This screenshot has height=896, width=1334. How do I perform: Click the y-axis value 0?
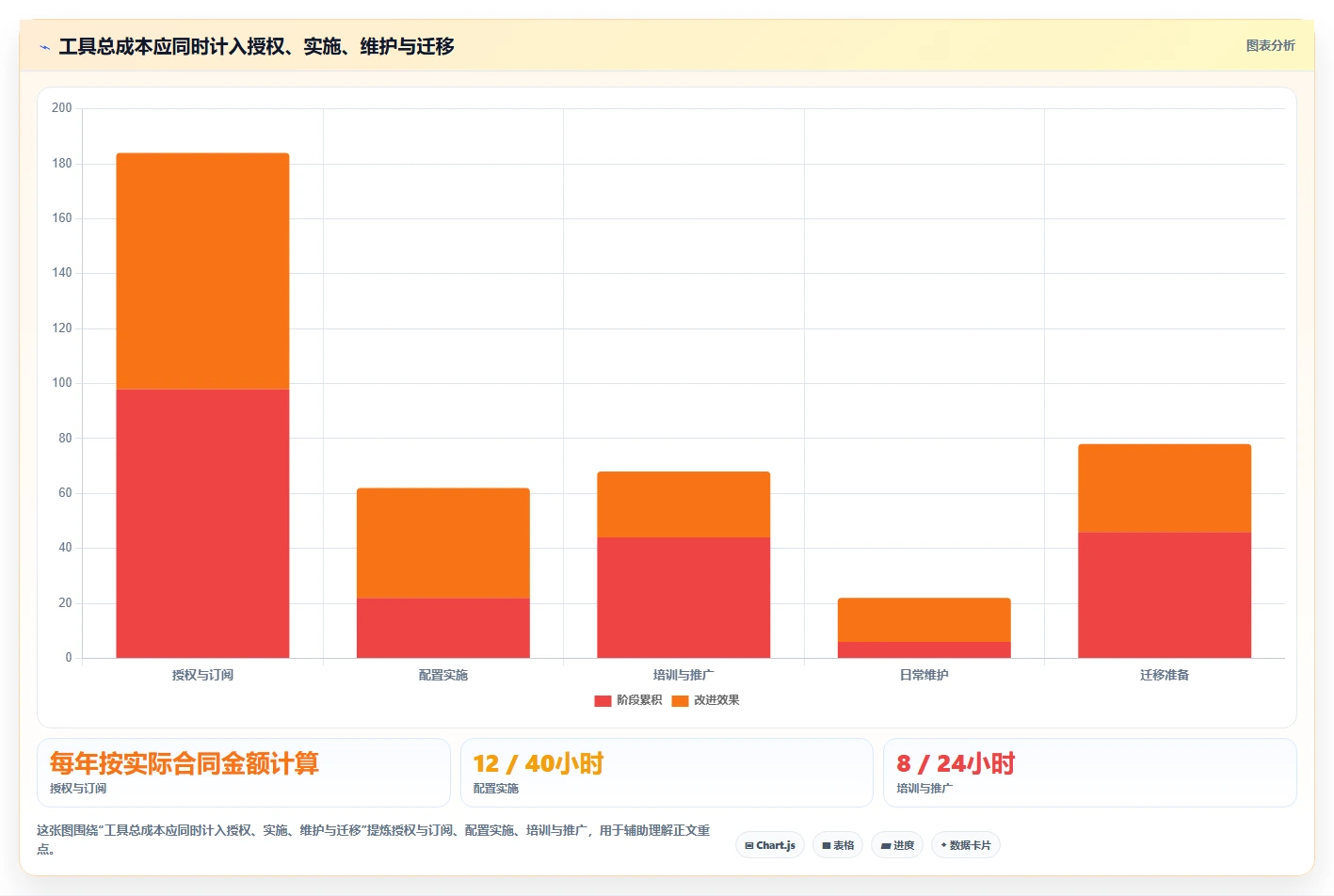coord(69,658)
